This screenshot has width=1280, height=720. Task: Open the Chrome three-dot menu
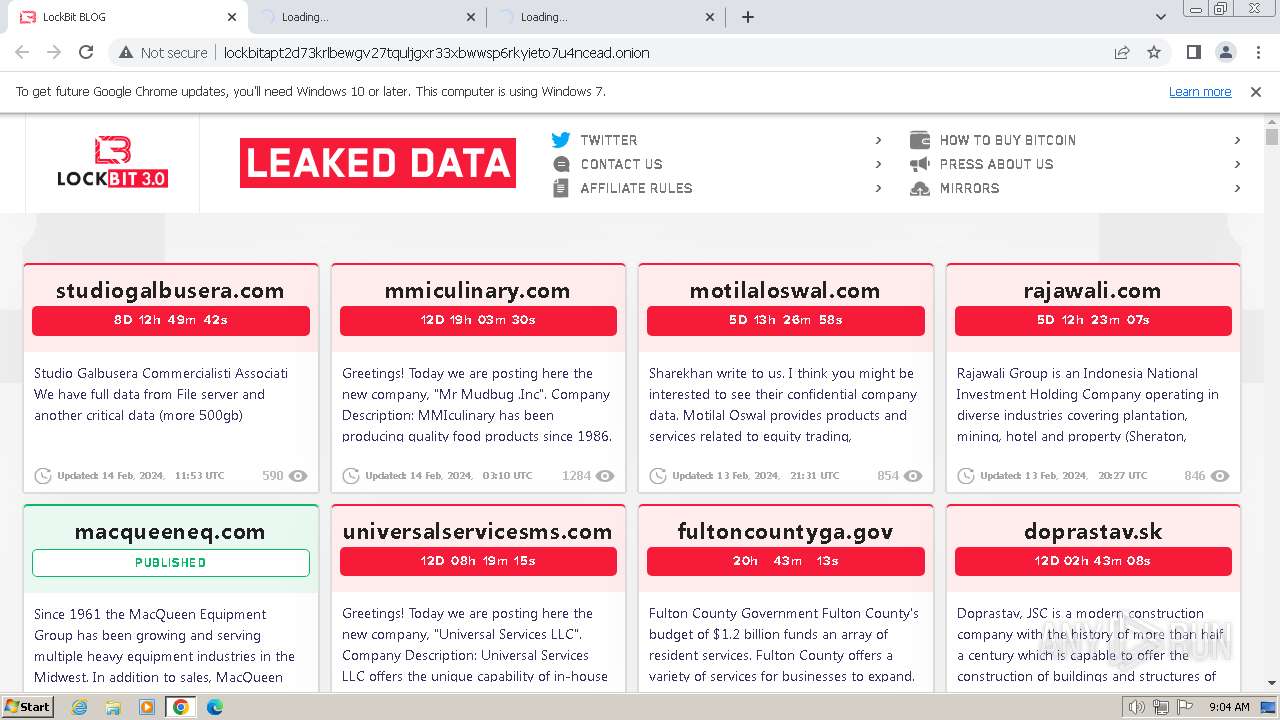[1258, 52]
